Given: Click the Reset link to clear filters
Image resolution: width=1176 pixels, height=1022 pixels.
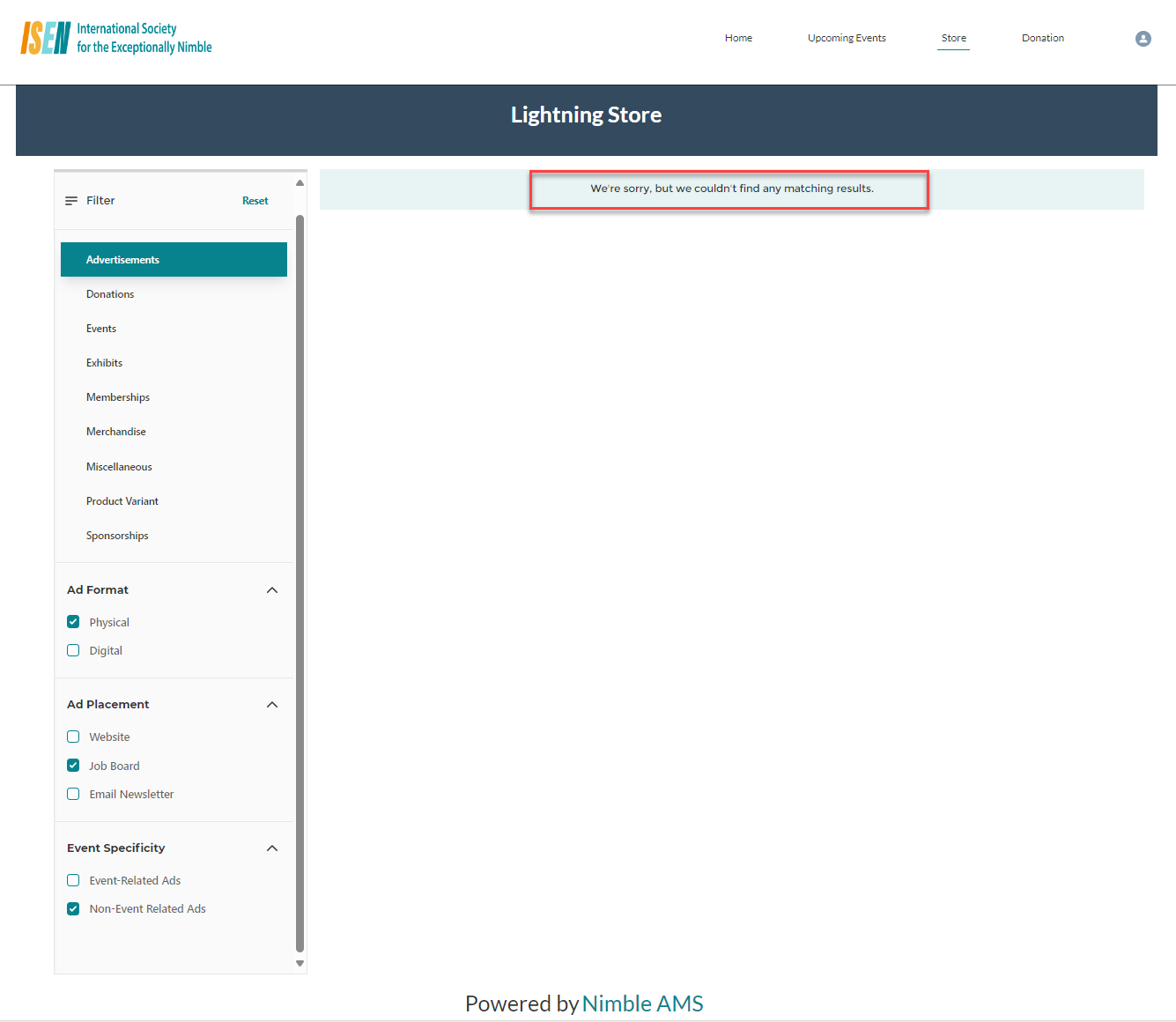Looking at the screenshot, I should click(x=255, y=200).
